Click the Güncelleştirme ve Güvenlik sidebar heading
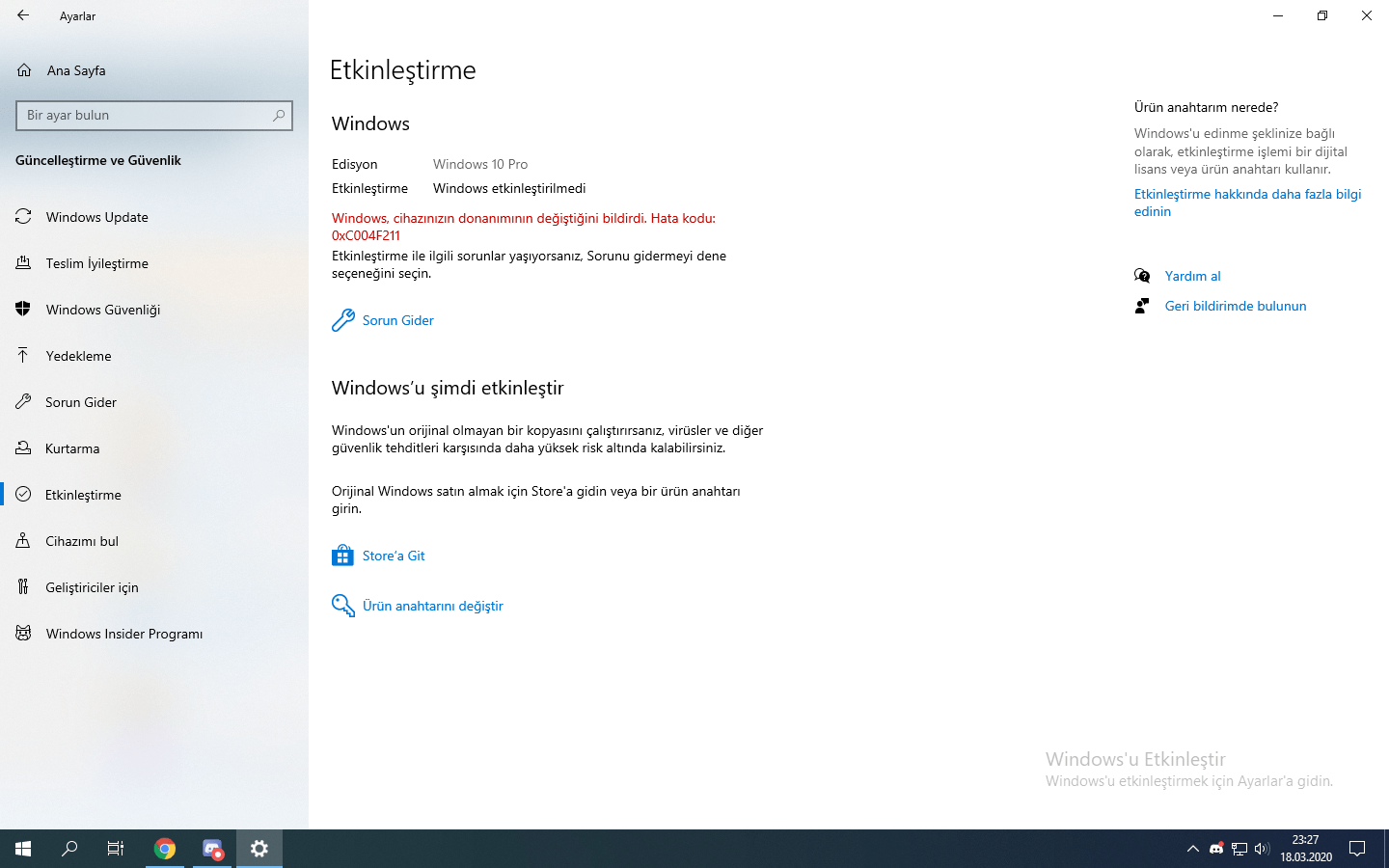This screenshot has width=1389, height=868. tap(98, 160)
